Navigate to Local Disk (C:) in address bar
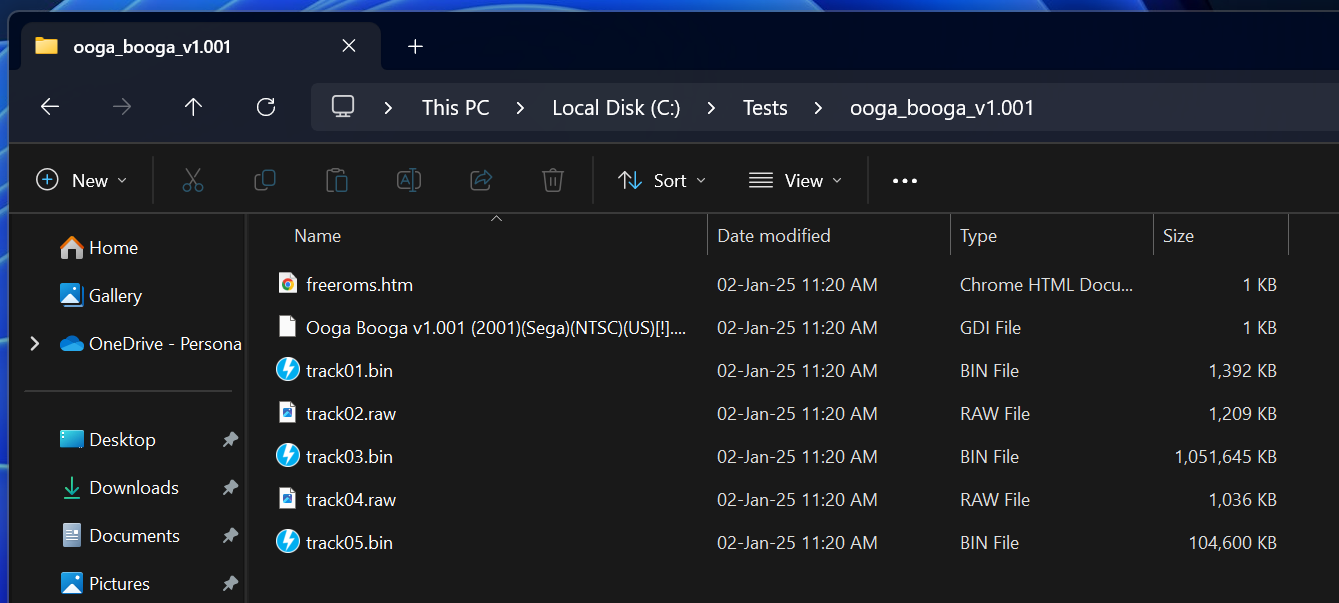Screen dimensions: 1339x603 (x=616, y=108)
